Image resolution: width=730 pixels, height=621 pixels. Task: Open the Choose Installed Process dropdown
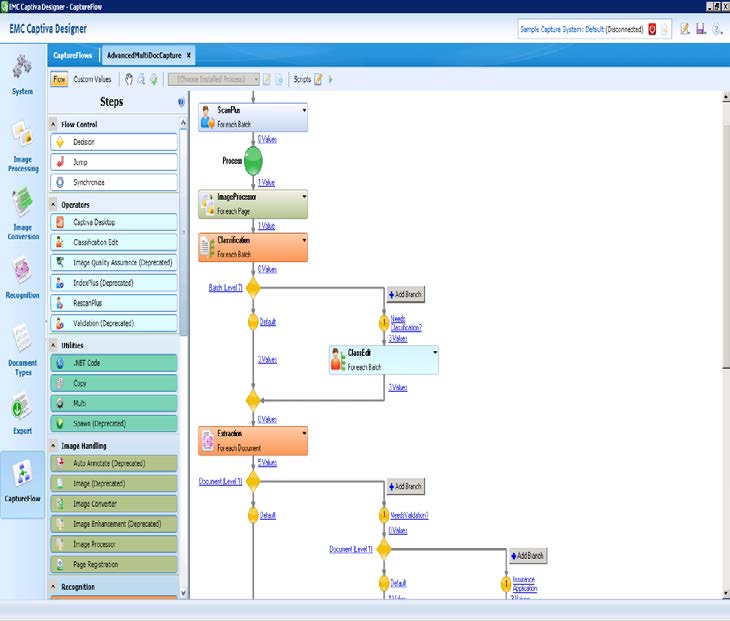214,79
